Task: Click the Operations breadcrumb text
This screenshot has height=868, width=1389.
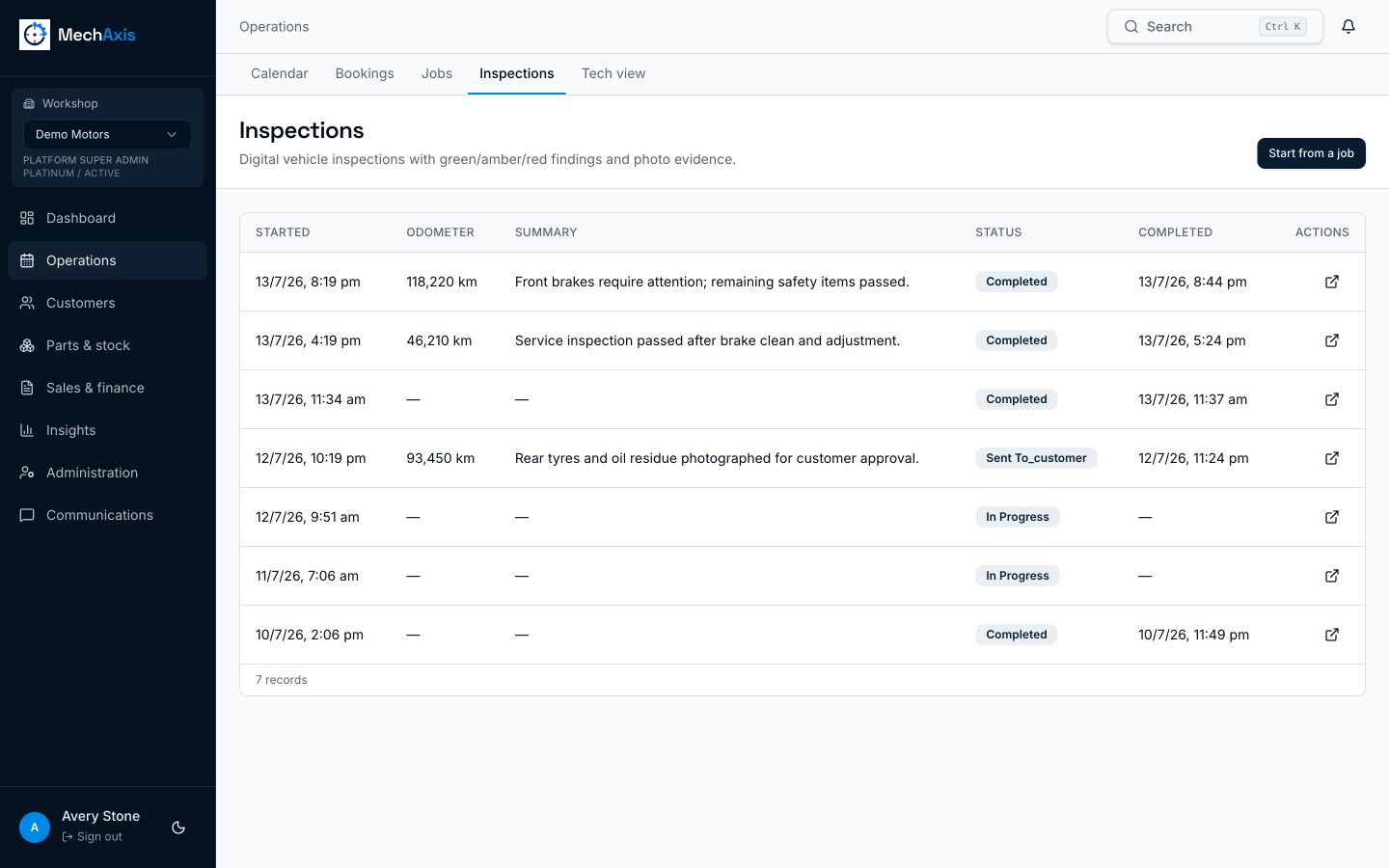Action: click(274, 27)
